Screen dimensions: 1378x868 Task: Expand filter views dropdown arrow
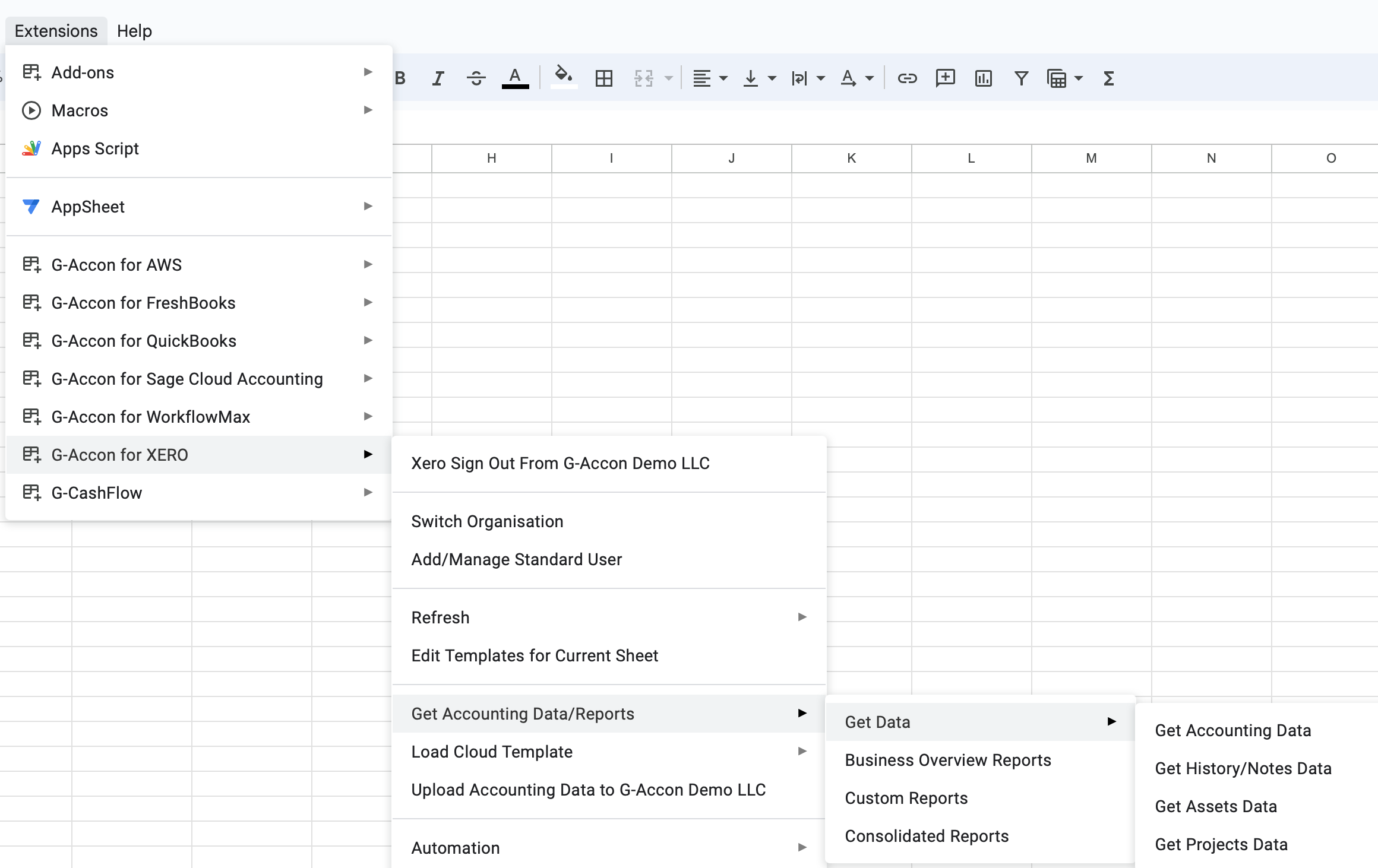pyautogui.click(x=1079, y=78)
